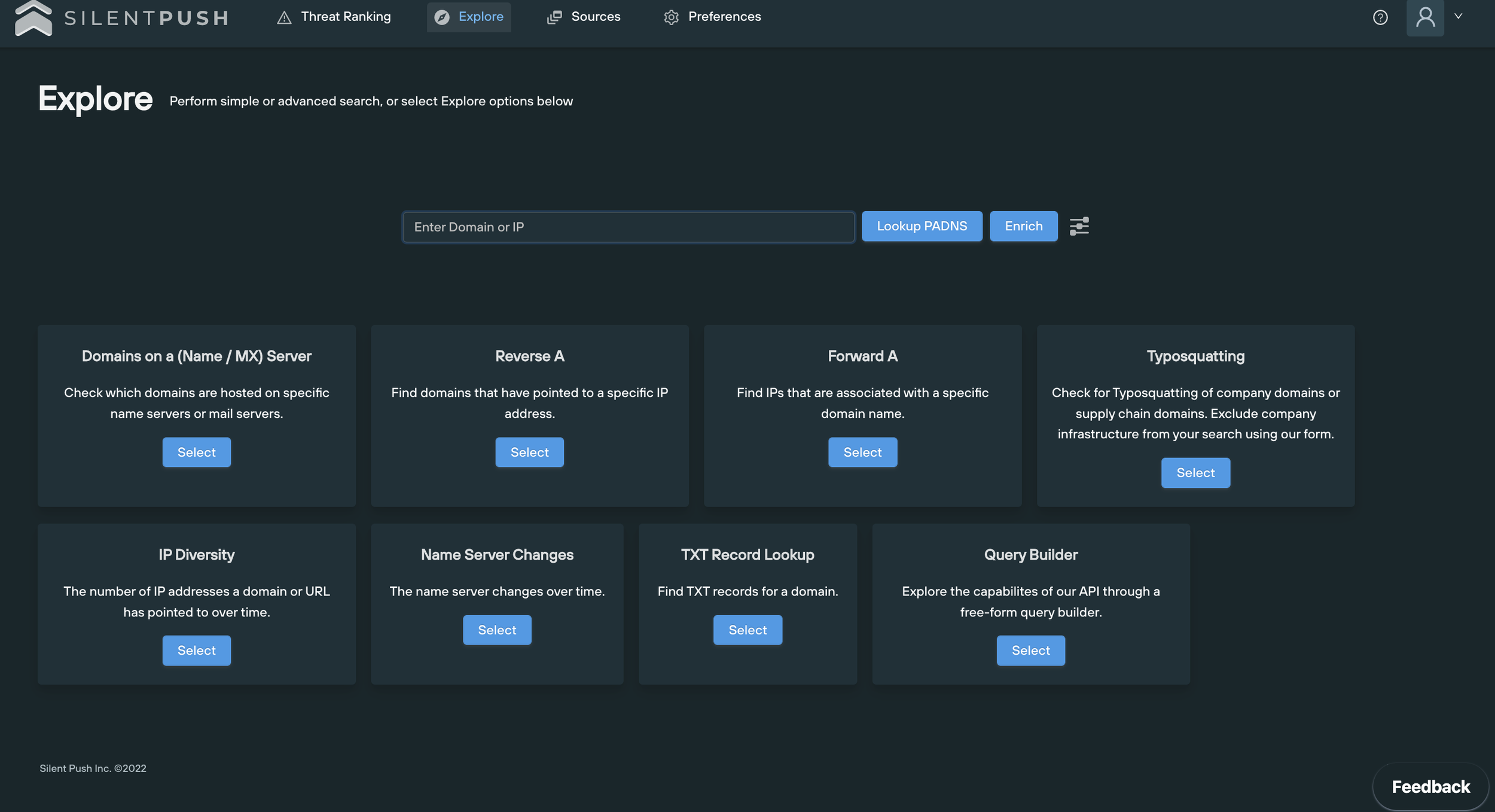Click the SILENTPUSH brand wordmark
The image size is (1495, 812).
tap(147, 18)
